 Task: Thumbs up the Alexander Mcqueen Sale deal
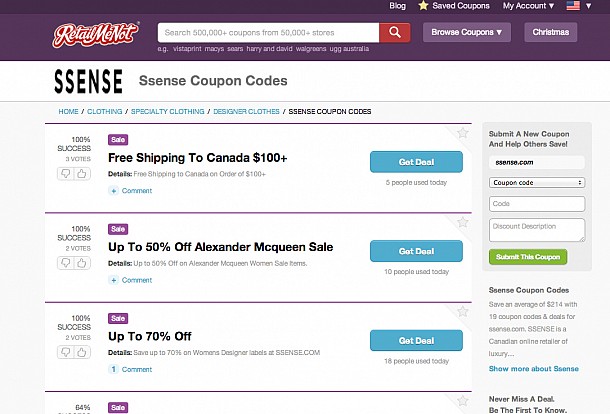82,263
